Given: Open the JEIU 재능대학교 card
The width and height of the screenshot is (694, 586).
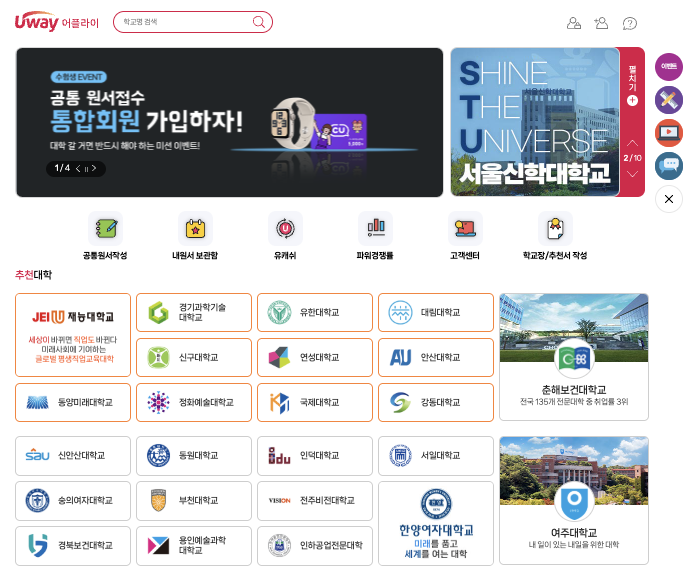Looking at the screenshot, I should (x=73, y=335).
